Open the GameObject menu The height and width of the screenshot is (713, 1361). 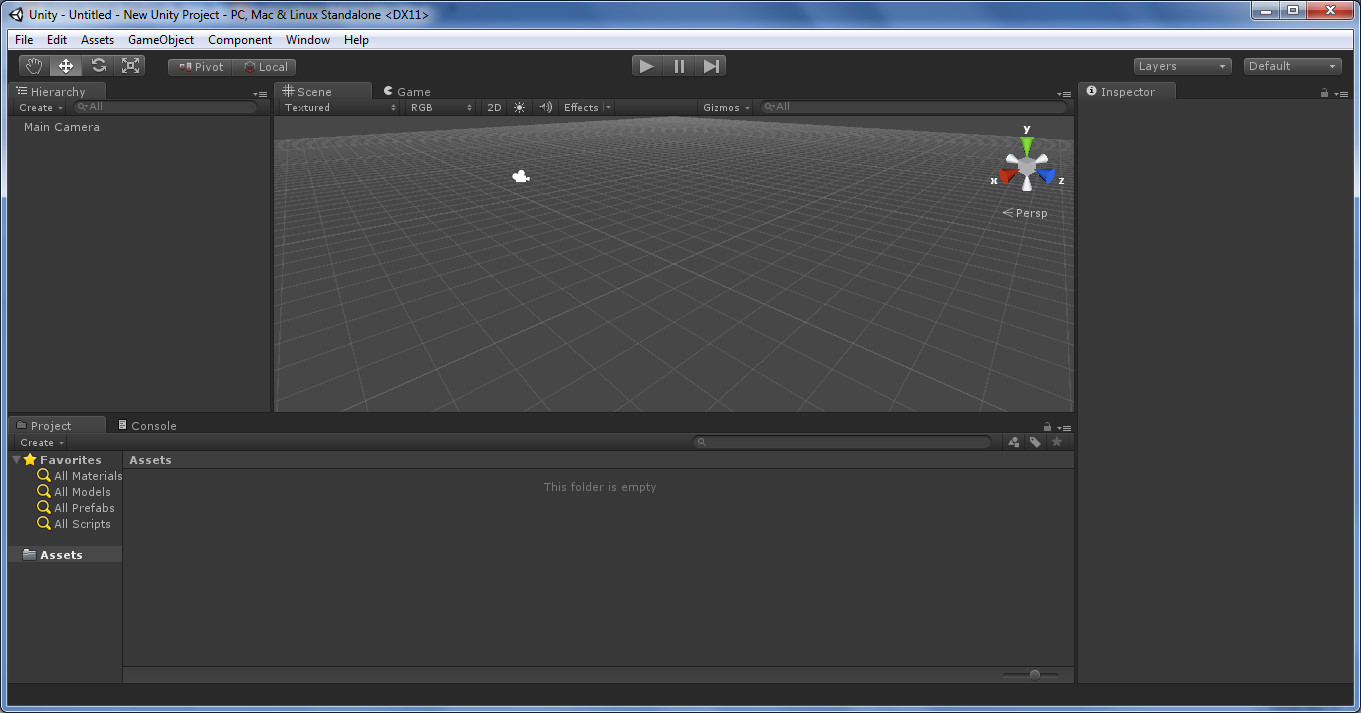point(160,40)
